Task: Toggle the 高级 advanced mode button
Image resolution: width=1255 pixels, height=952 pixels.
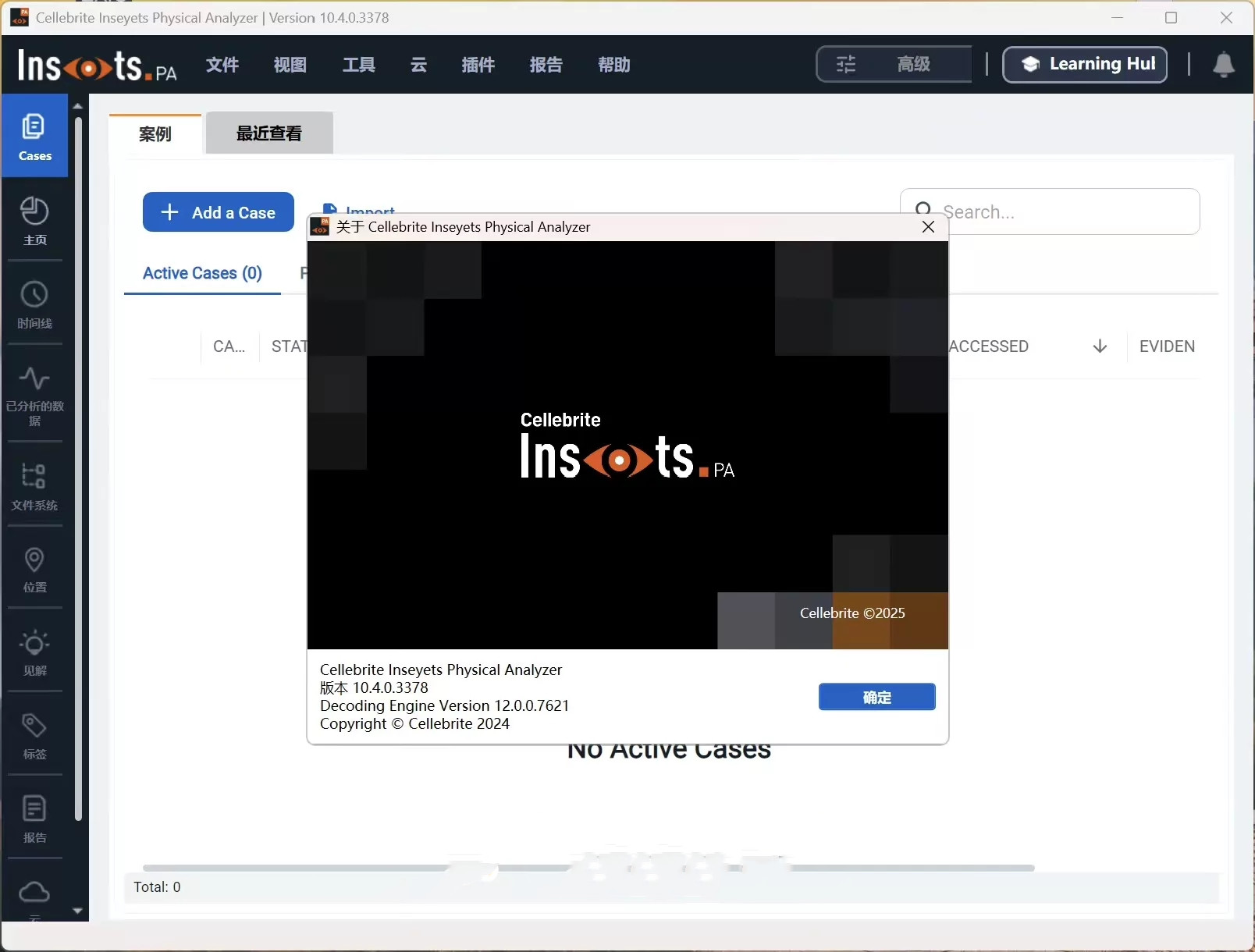Action: point(894,64)
